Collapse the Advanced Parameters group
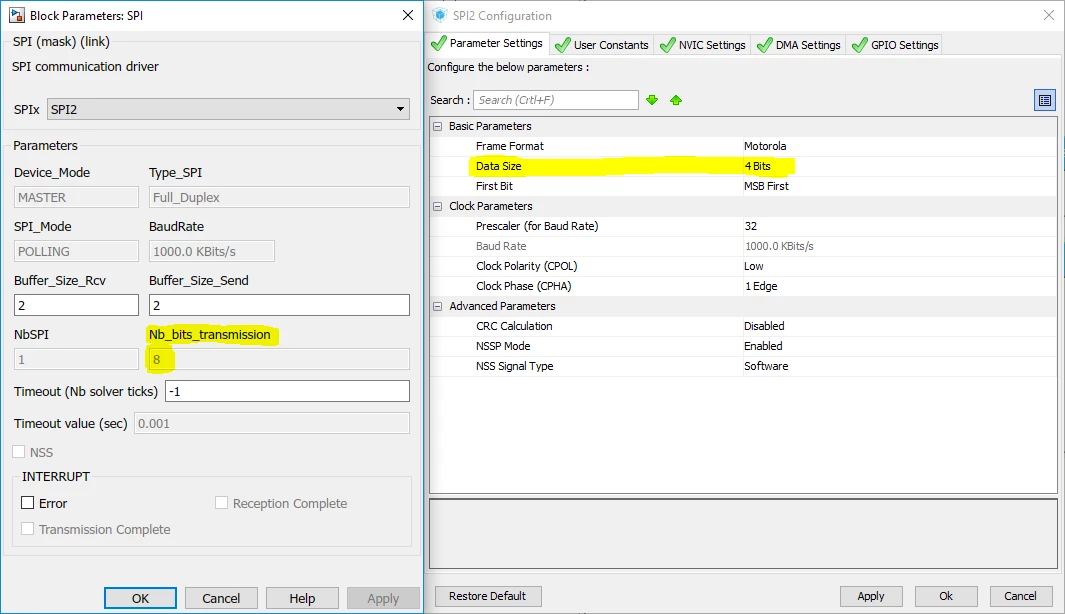 [438, 306]
